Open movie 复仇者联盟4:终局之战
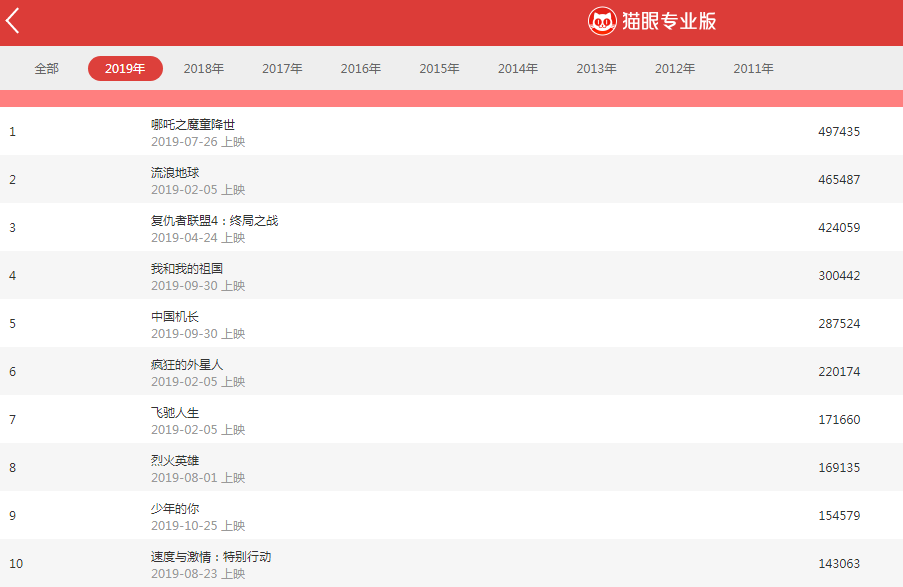 pyautogui.click(x=214, y=221)
